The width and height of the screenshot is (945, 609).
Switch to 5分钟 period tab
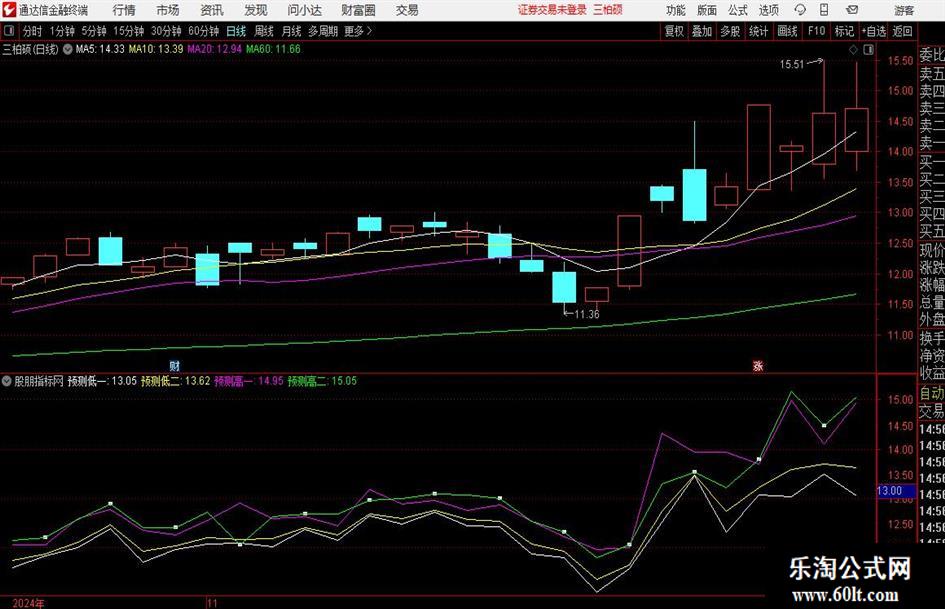[94, 31]
